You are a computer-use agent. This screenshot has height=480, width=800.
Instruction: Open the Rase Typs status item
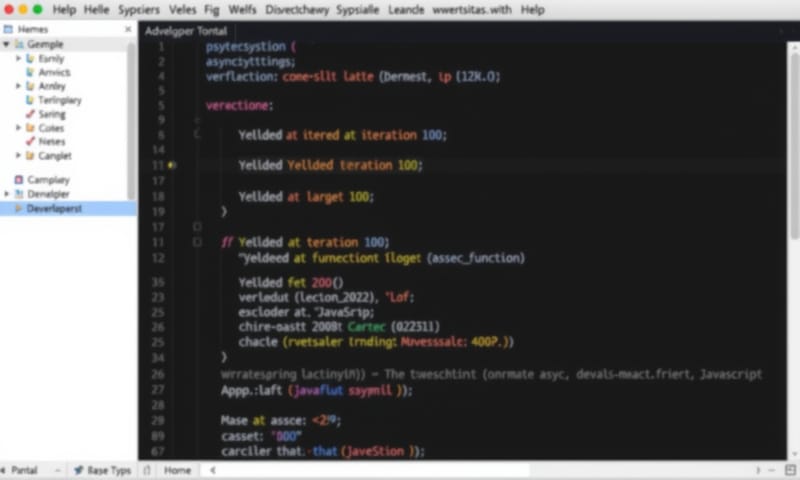pos(109,470)
